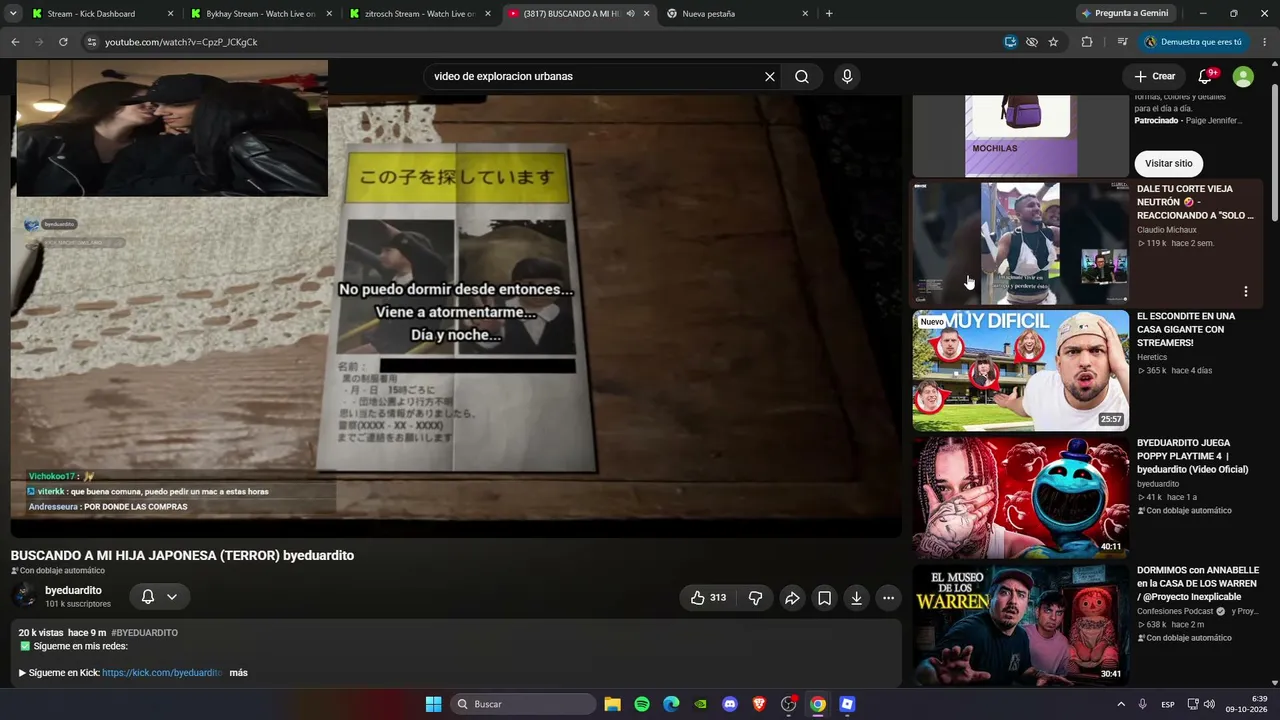Open Chrome media controls icon

[x=1123, y=42]
